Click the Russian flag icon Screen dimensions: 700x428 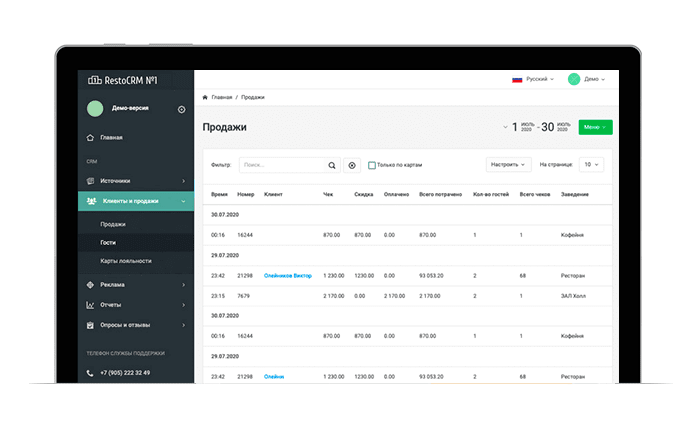tap(517, 79)
